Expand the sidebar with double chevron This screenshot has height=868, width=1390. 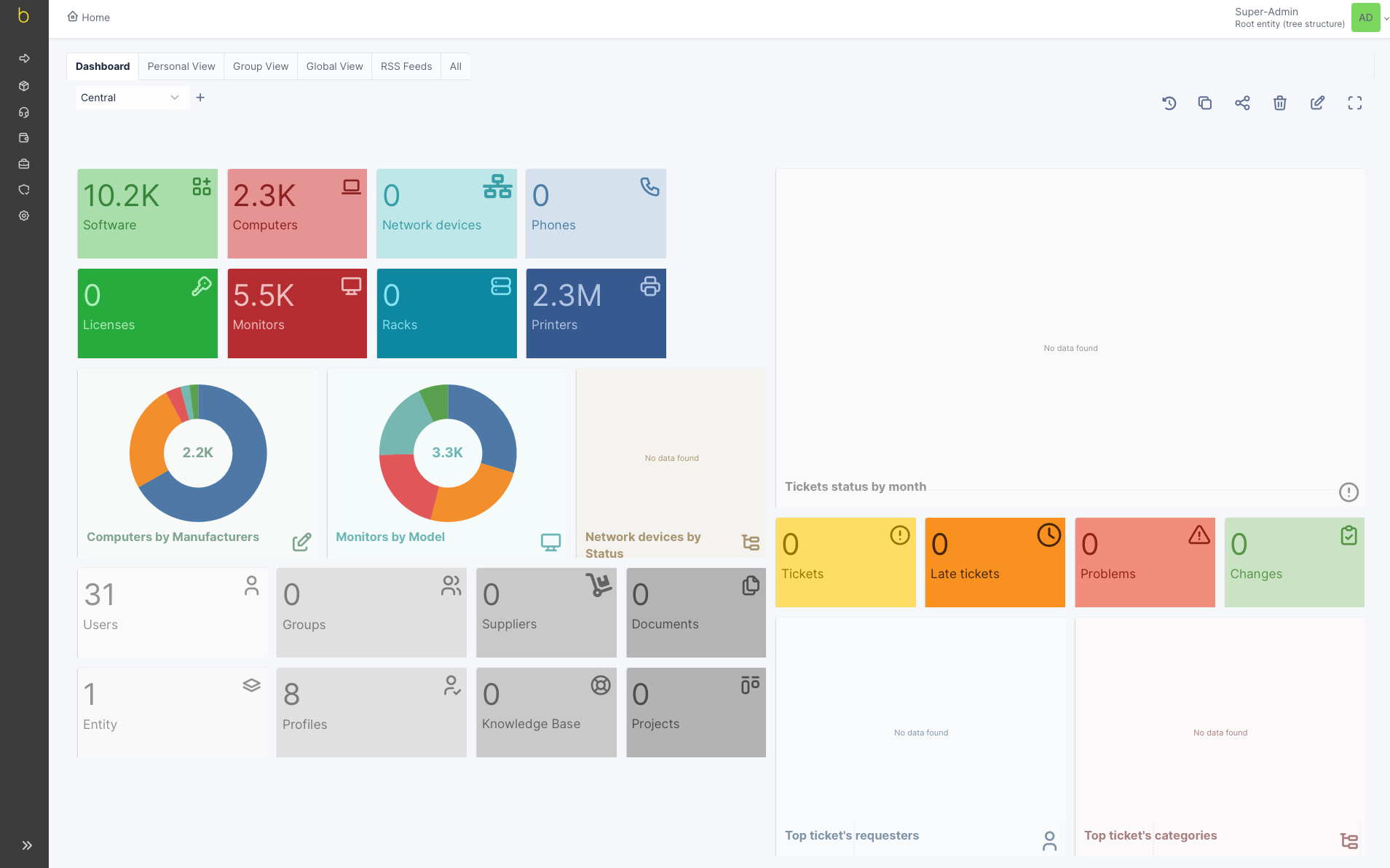pos(27,845)
